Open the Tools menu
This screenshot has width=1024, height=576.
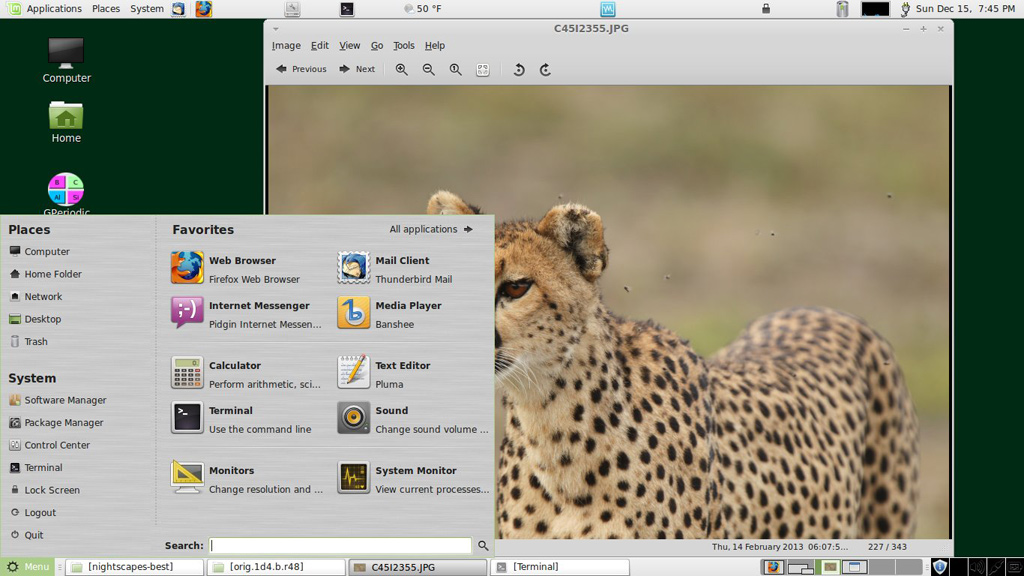click(403, 46)
